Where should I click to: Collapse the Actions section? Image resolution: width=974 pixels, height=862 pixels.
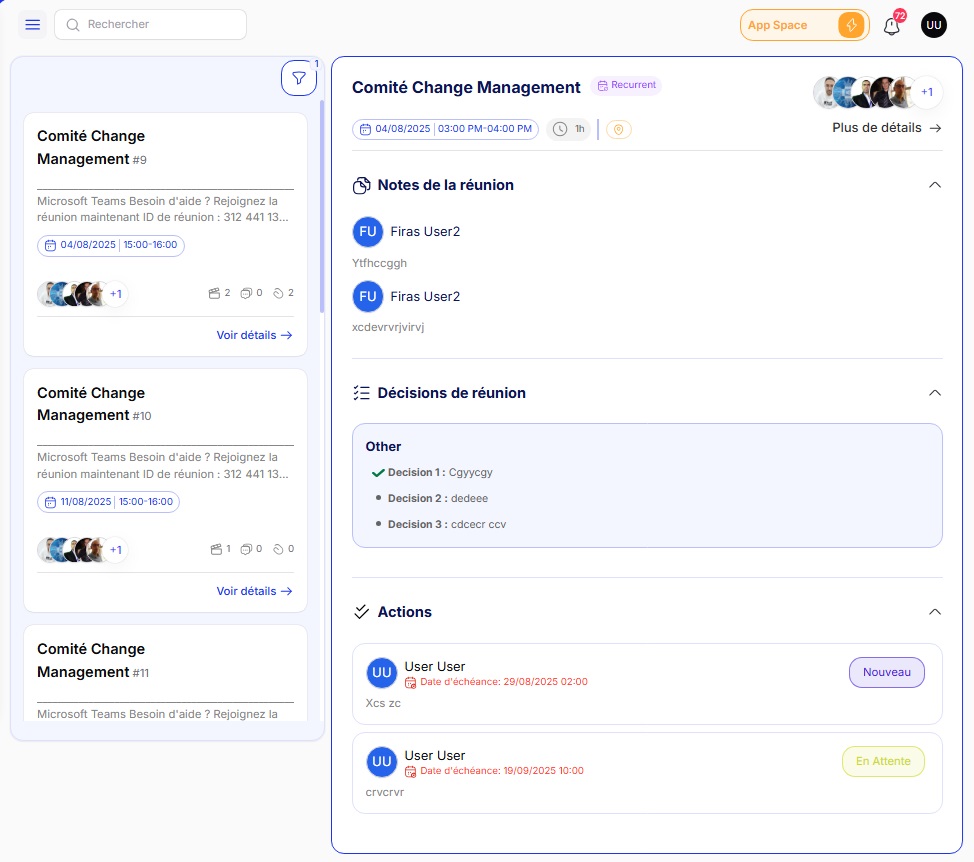(935, 611)
